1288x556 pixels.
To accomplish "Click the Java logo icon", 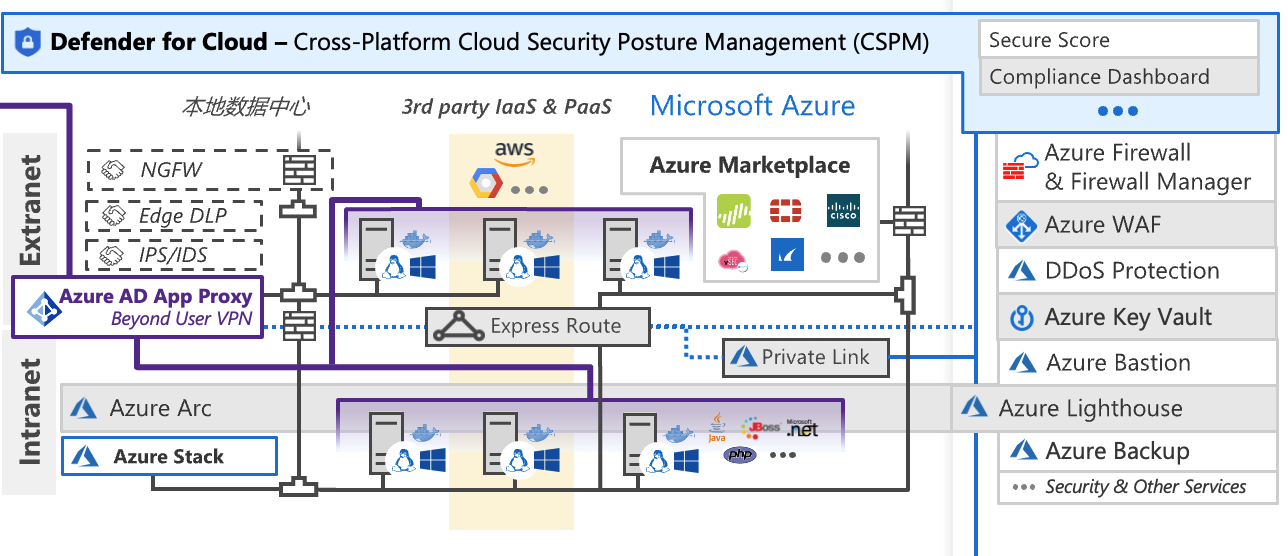I will tap(716, 427).
